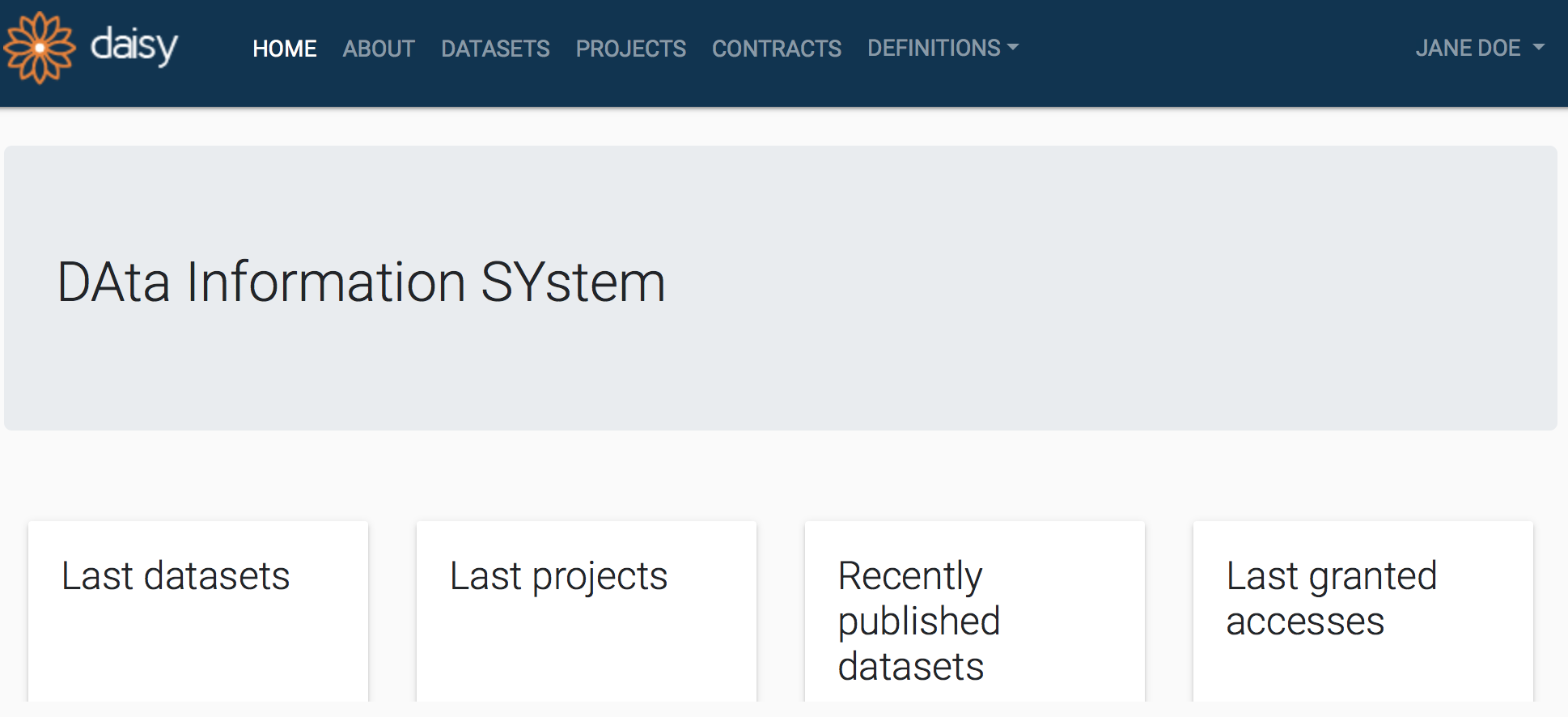Navigate to DATASETS in the navbar

[x=495, y=49]
